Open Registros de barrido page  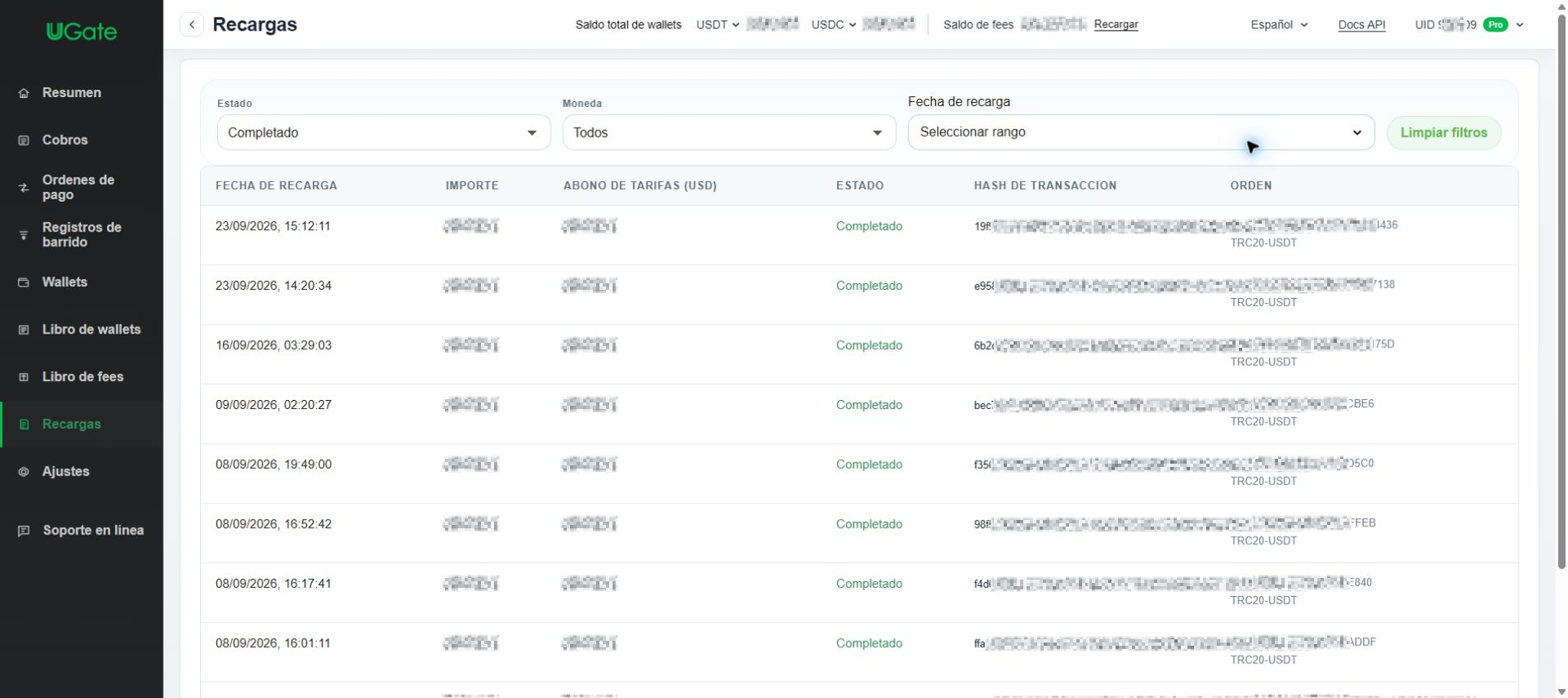(x=82, y=235)
